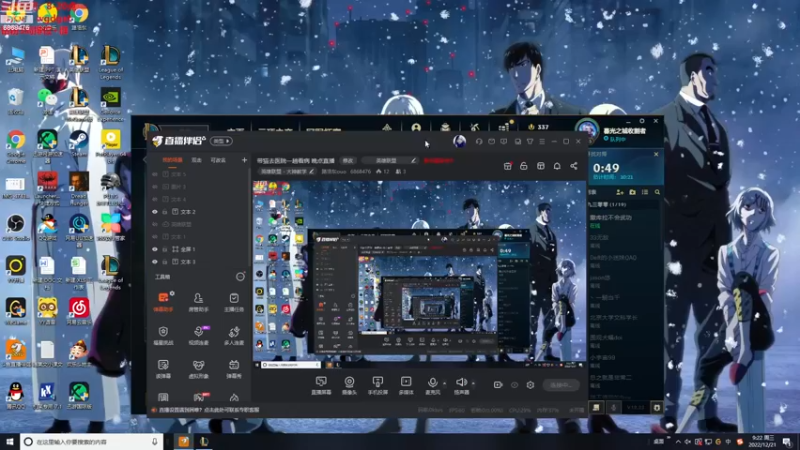Click the bottom customer-service notice link

209,410
